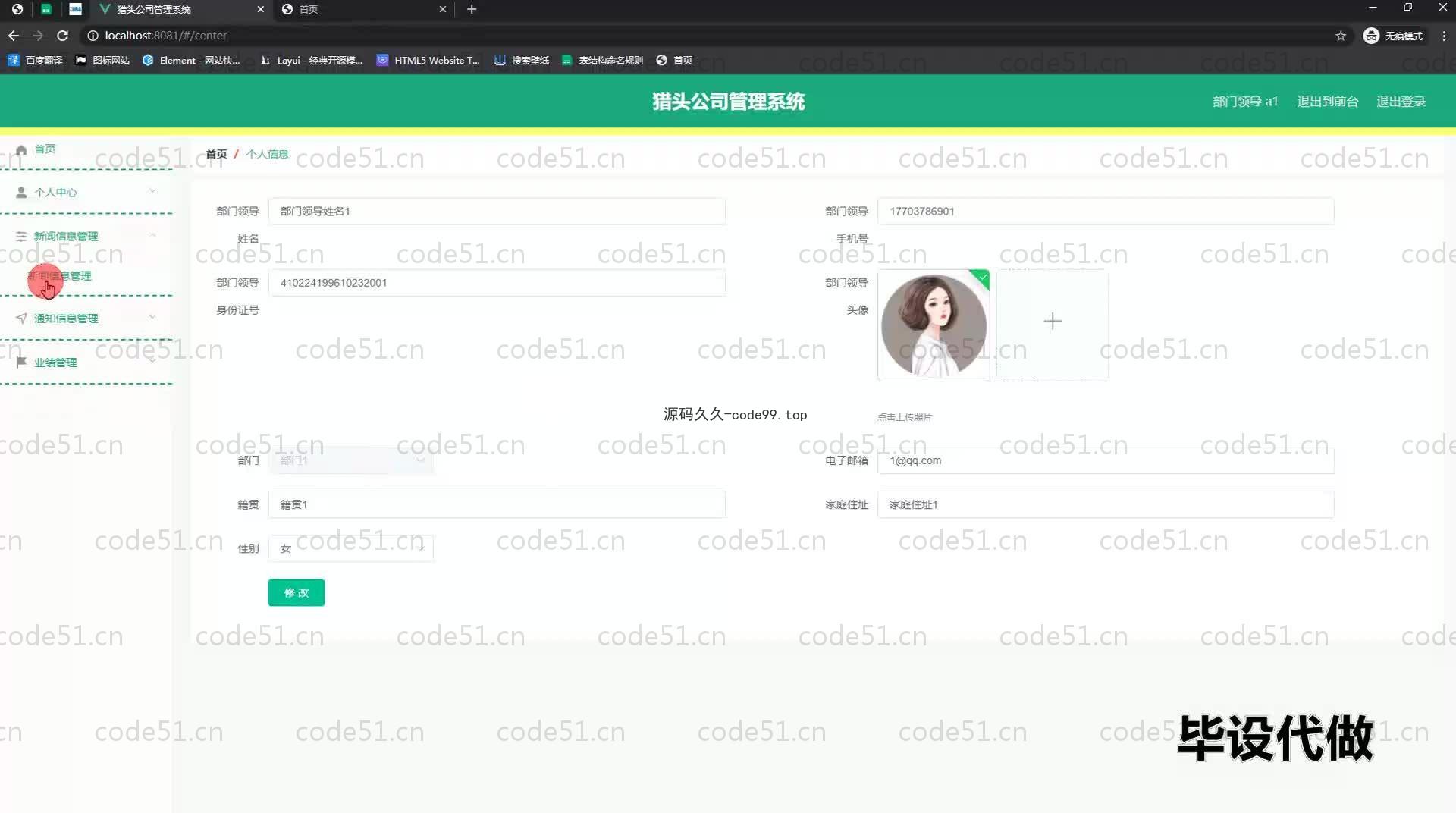Select the 个人中心 sidebar menu
The width and height of the screenshot is (1456, 813).
pyautogui.click(x=86, y=193)
